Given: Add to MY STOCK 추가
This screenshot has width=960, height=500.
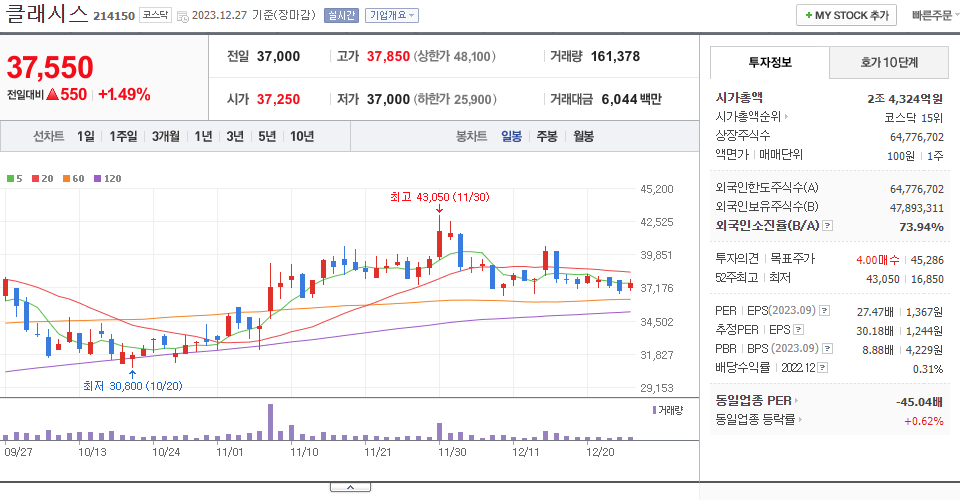Looking at the screenshot, I should pyautogui.click(x=846, y=15).
